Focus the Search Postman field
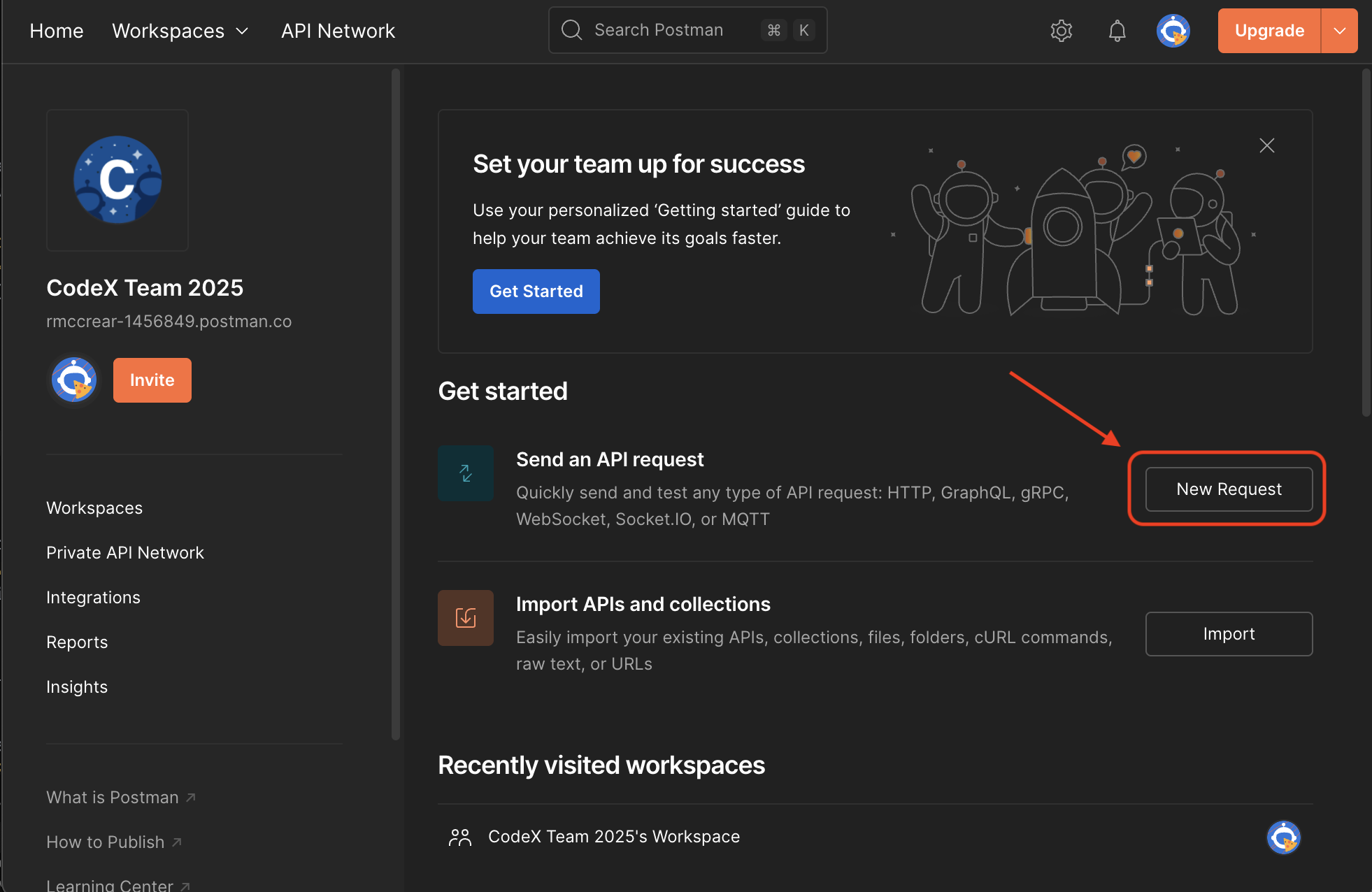Viewport: 1372px width, 892px height. pos(687,30)
